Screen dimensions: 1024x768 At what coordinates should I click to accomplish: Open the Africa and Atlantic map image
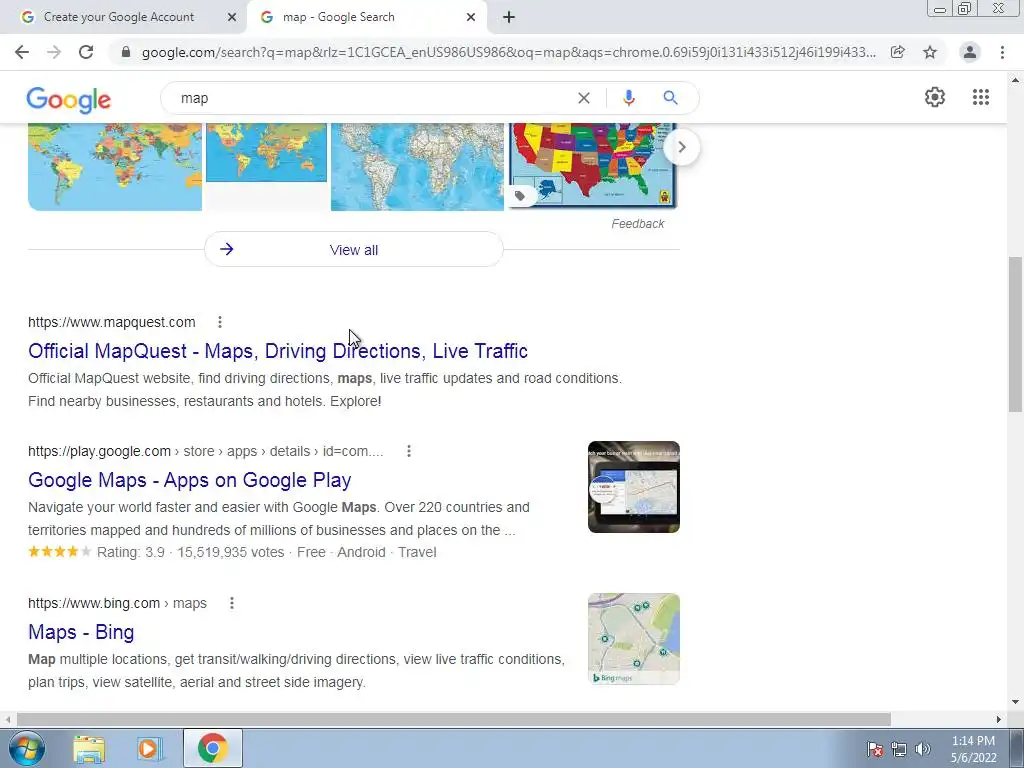417,167
